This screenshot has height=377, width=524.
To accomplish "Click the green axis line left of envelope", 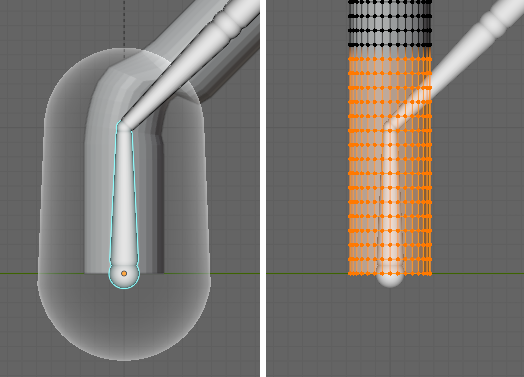I will pos(18,273).
